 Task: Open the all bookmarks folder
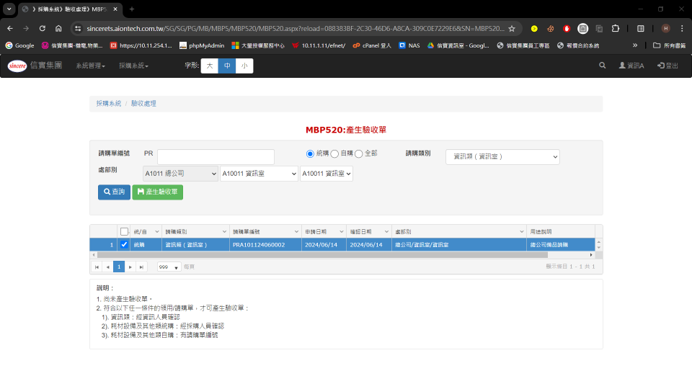pyautogui.click(x=669, y=45)
